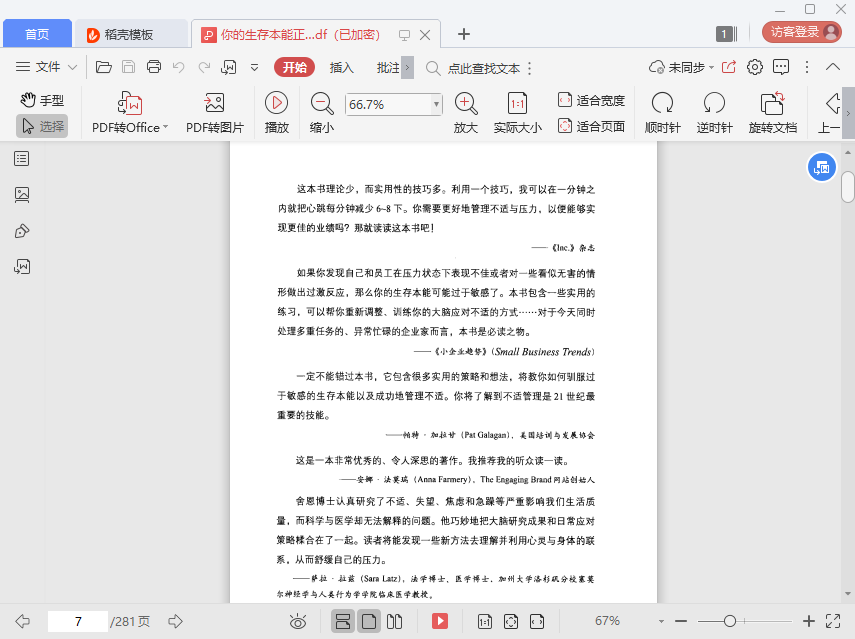Click the page number input box
855x639 pixels.
(x=77, y=621)
